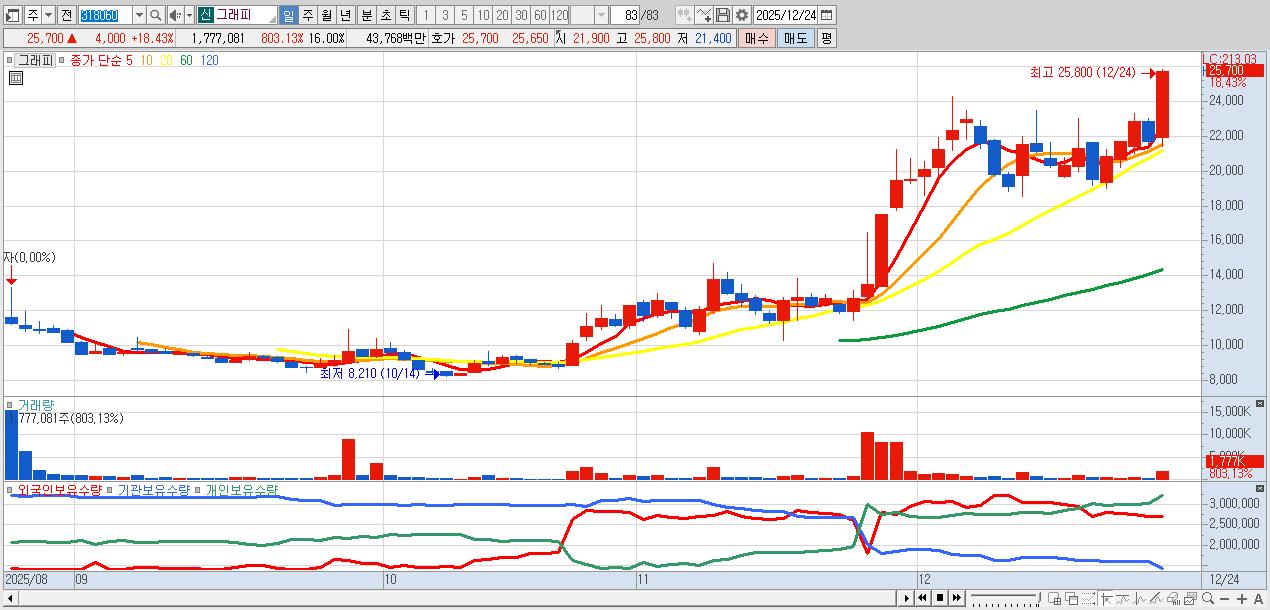Open the custom interval dropdown
1270x610 pixels.
pyautogui.click(x=601, y=15)
